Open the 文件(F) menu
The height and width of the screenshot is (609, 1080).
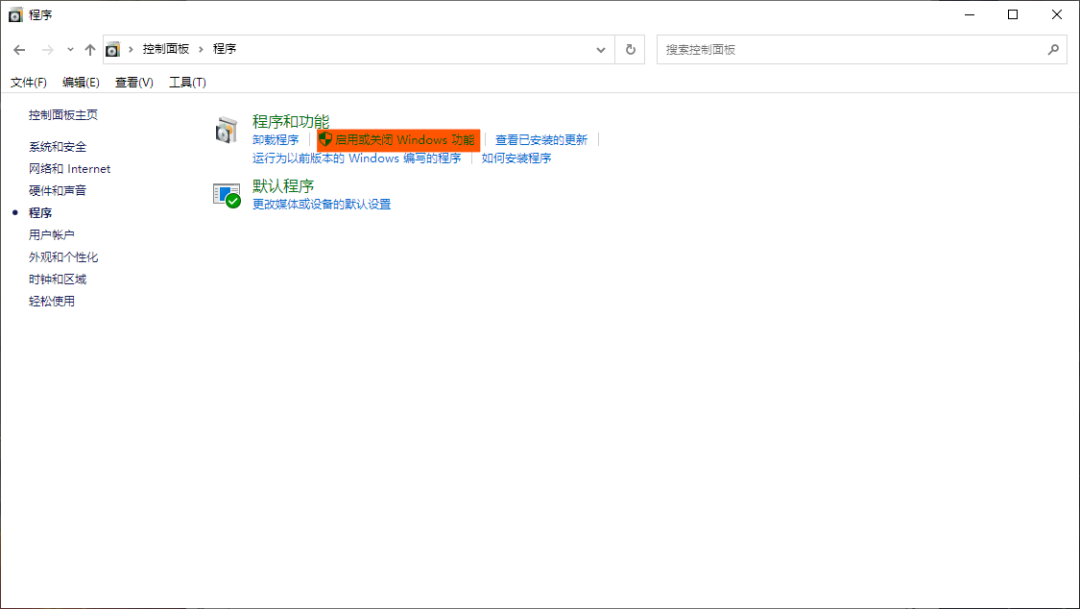point(29,82)
